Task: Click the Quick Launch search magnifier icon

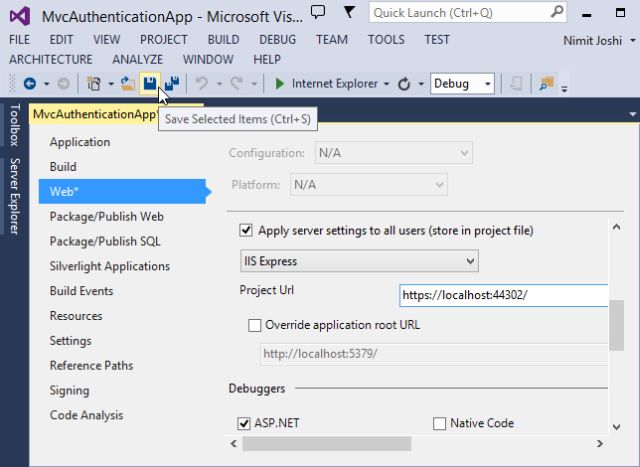Action: (557, 12)
